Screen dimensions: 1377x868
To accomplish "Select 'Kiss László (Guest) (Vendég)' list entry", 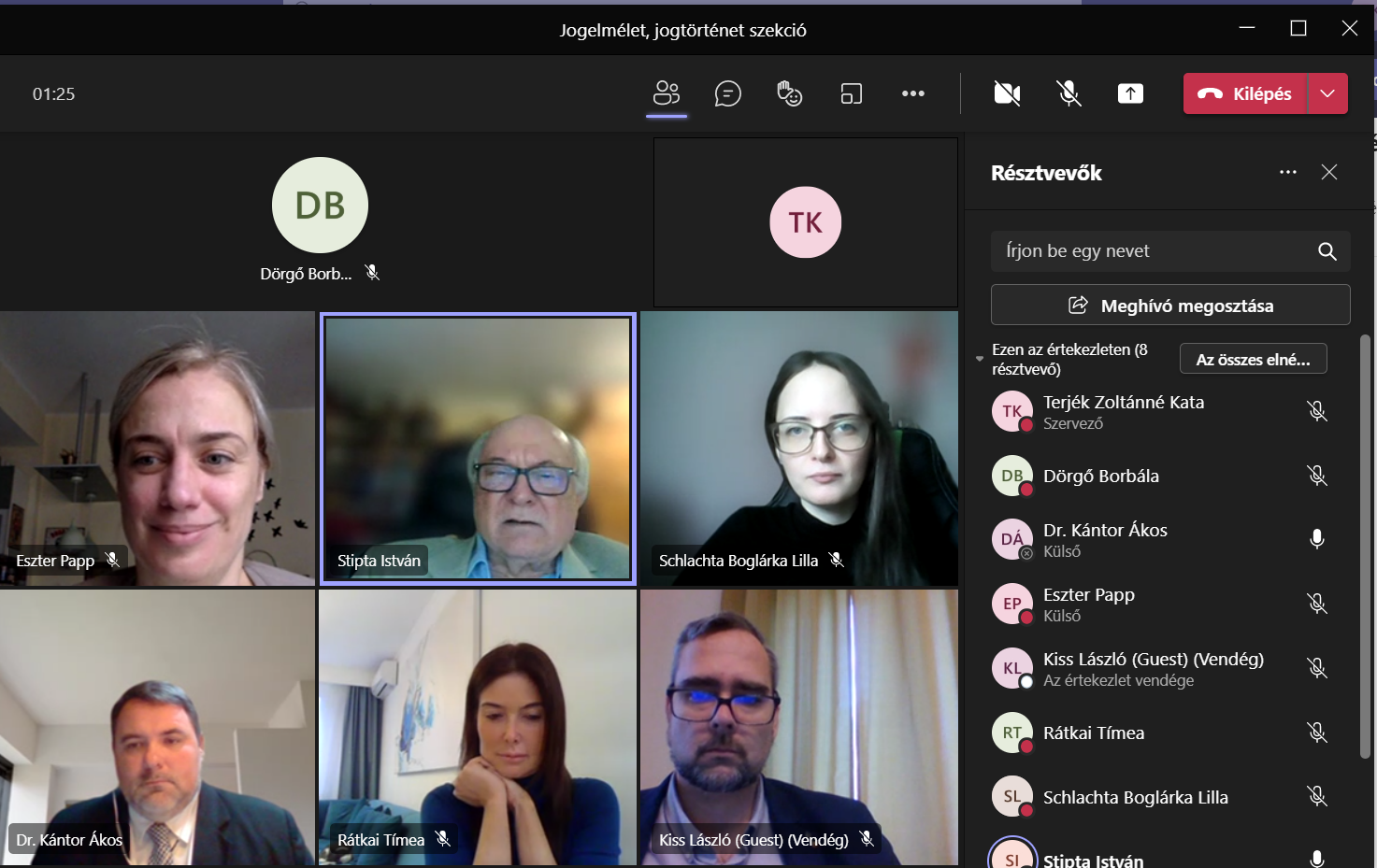I will (x=1154, y=659).
